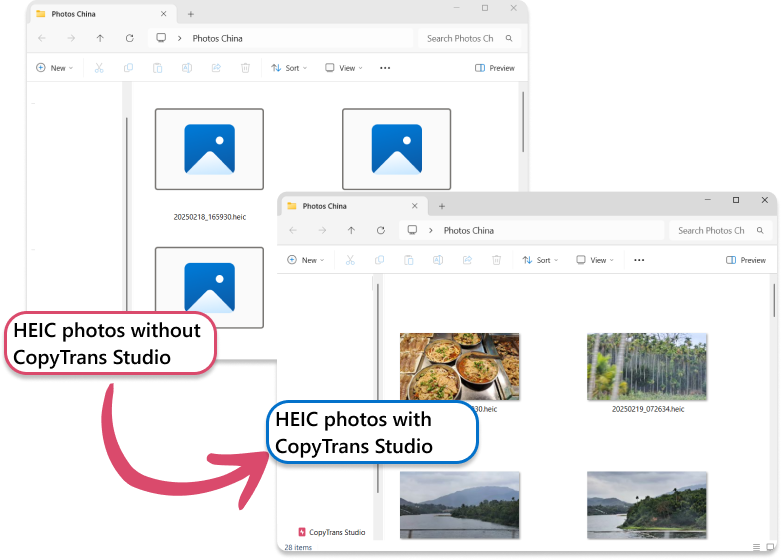Open New dropdown in back window
The width and height of the screenshot is (781, 560).
click(x=55, y=68)
